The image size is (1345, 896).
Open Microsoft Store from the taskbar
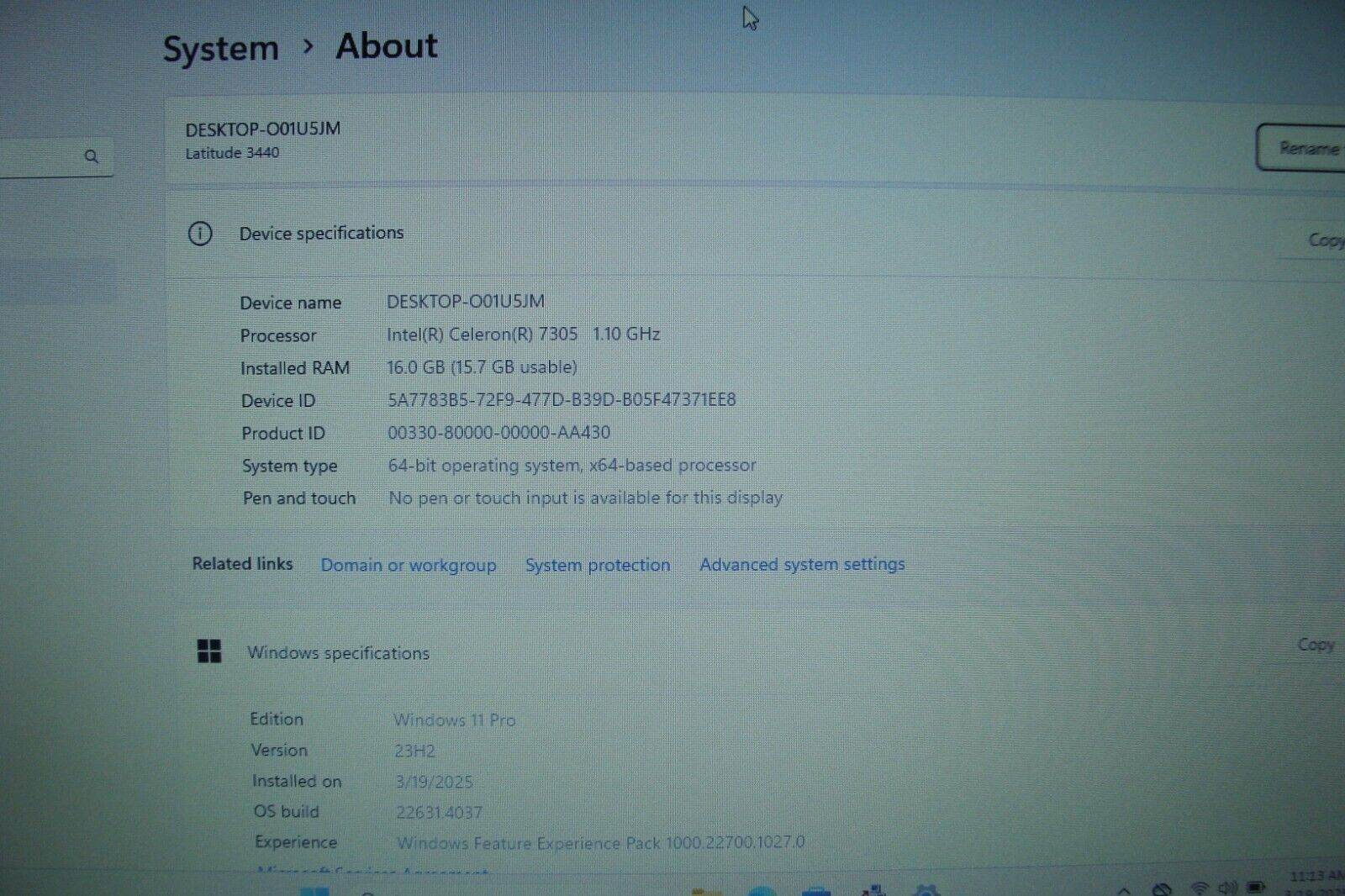click(x=816, y=891)
